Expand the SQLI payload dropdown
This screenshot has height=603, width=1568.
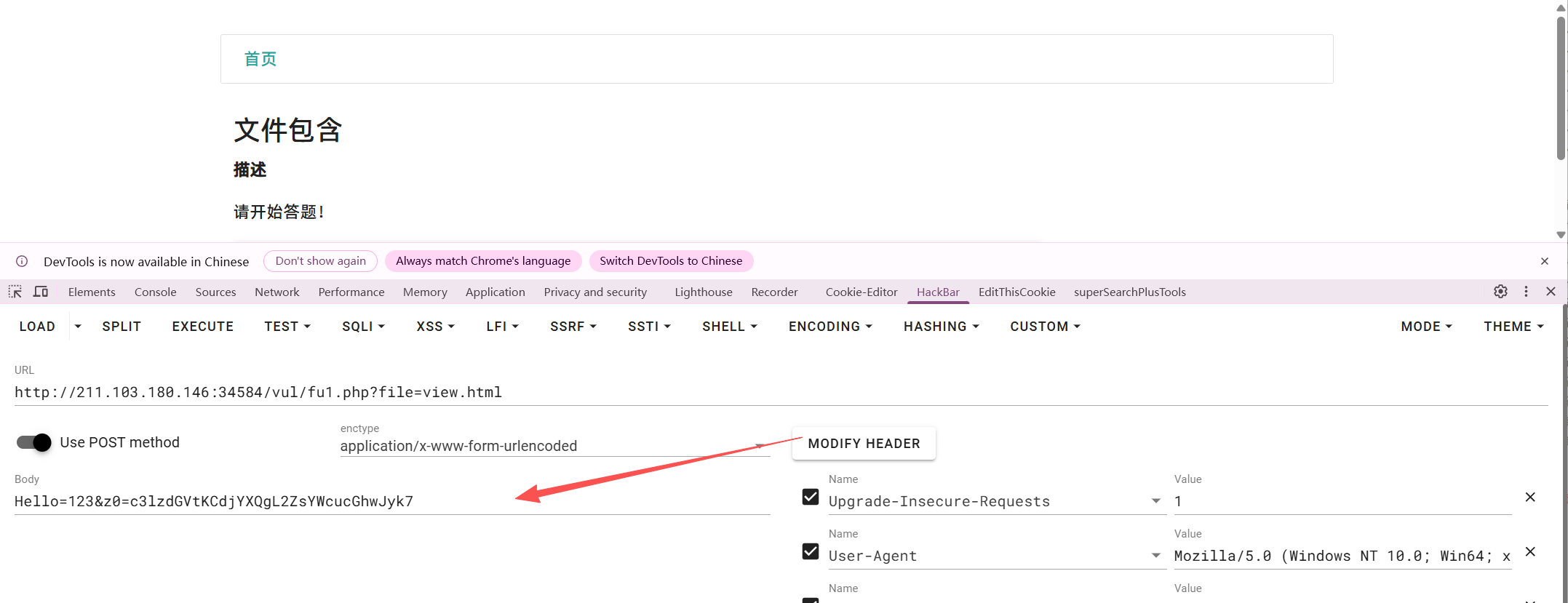363,327
